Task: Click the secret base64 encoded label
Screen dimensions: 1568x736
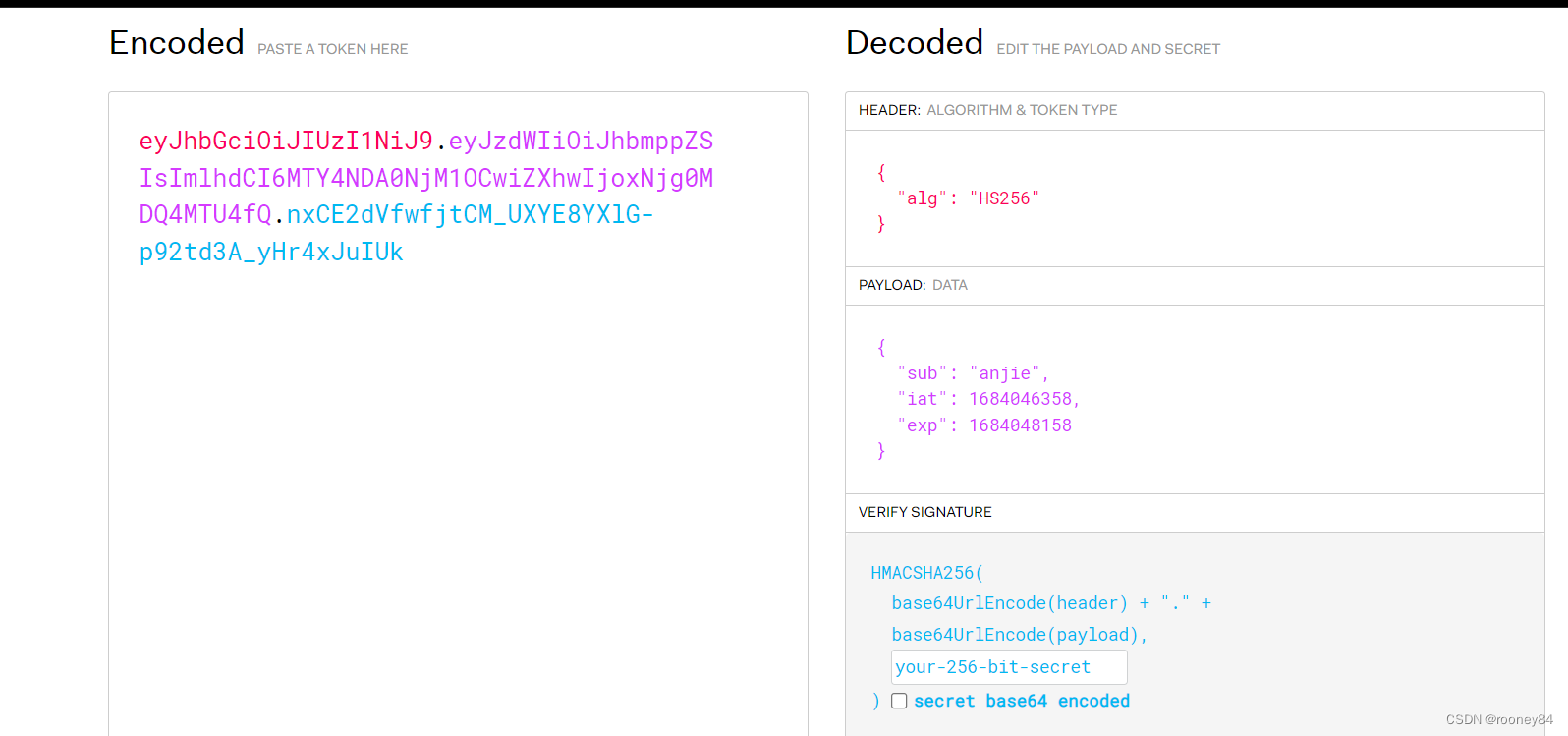Action: point(1022,701)
